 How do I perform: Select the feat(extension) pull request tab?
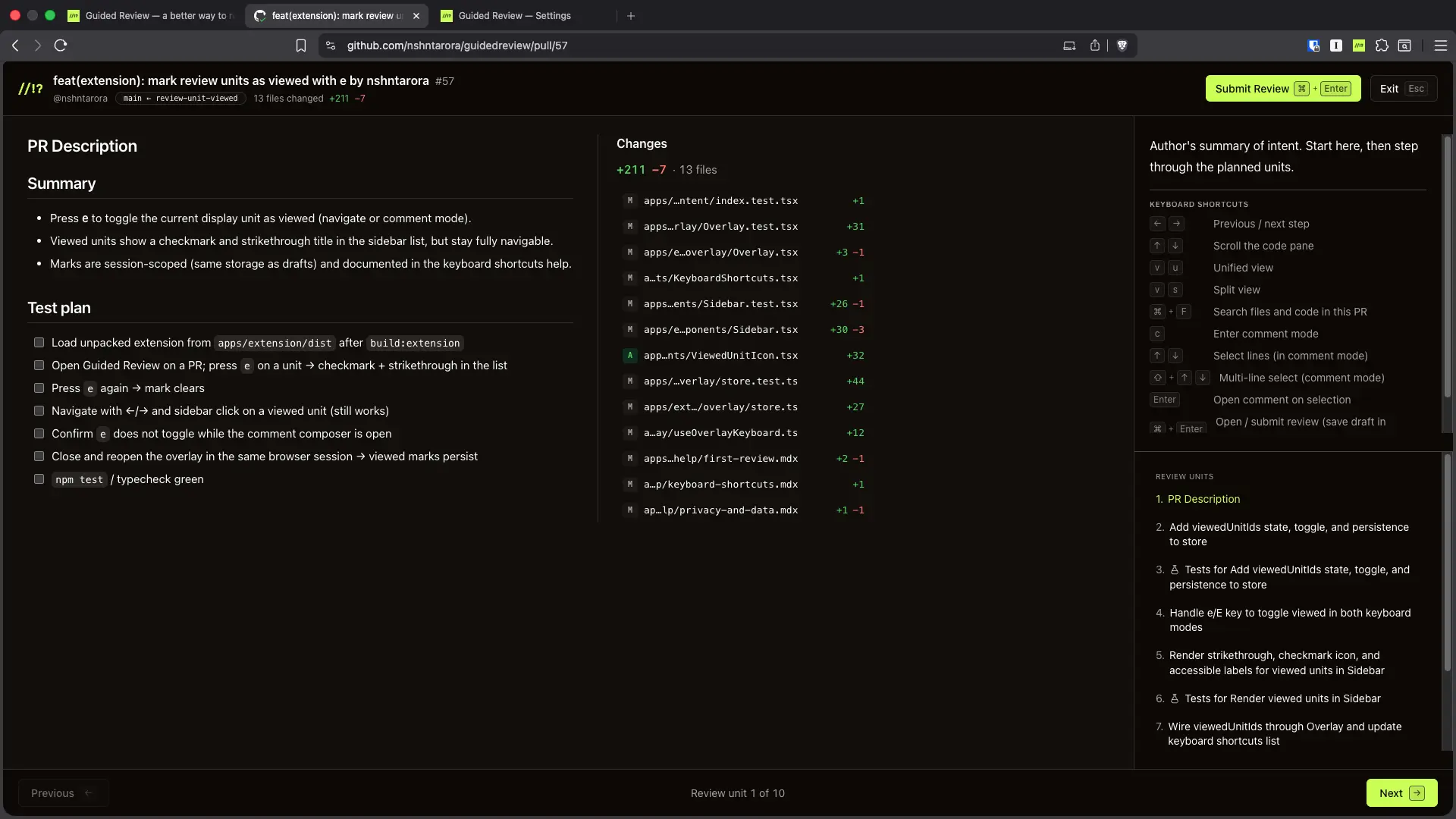tap(337, 15)
